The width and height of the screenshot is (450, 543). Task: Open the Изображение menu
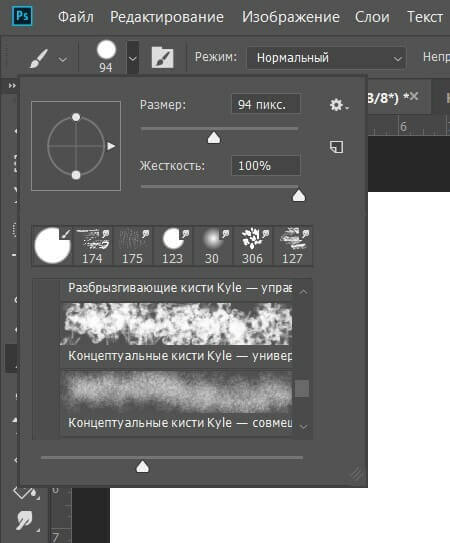tap(290, 17)
